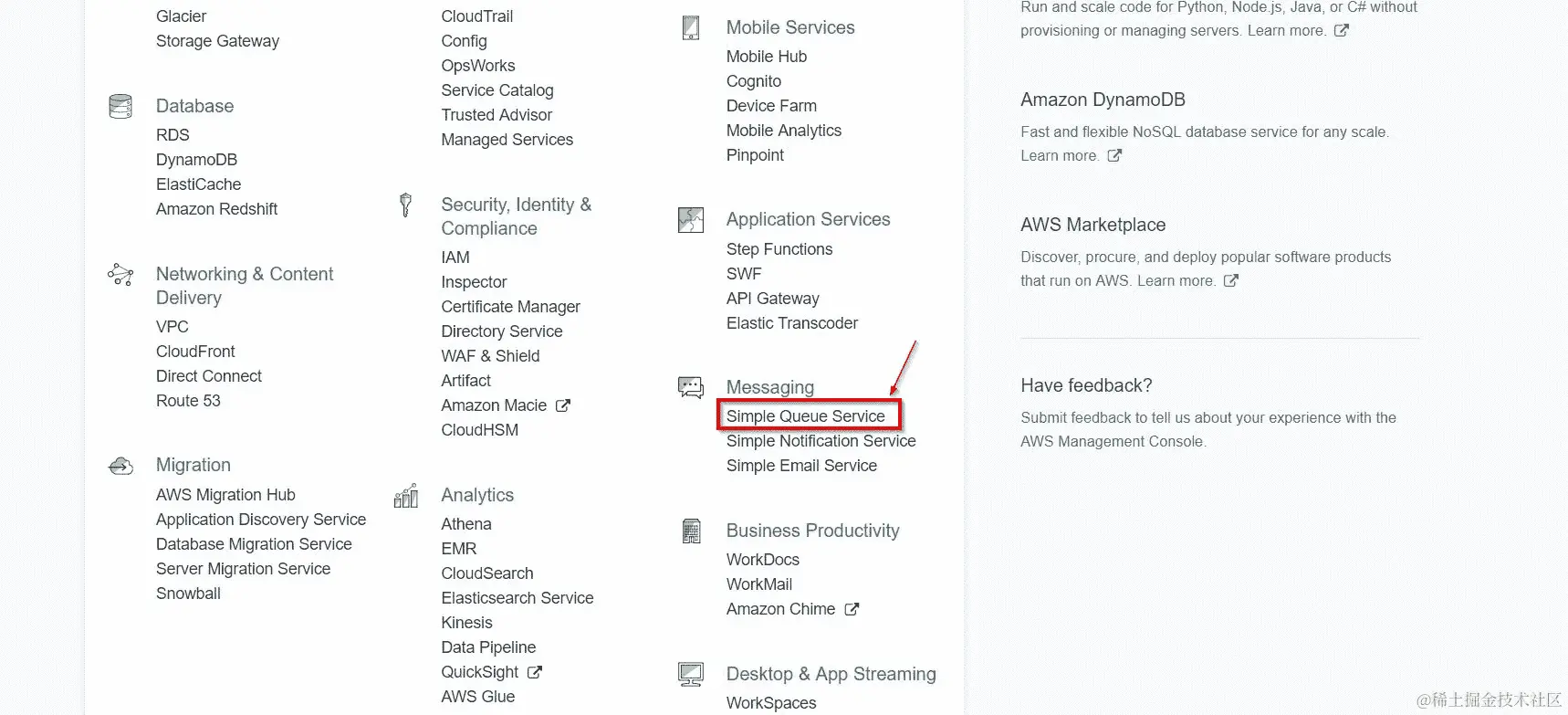
Task: Open ElastiCache service
Action: point(198,184)
